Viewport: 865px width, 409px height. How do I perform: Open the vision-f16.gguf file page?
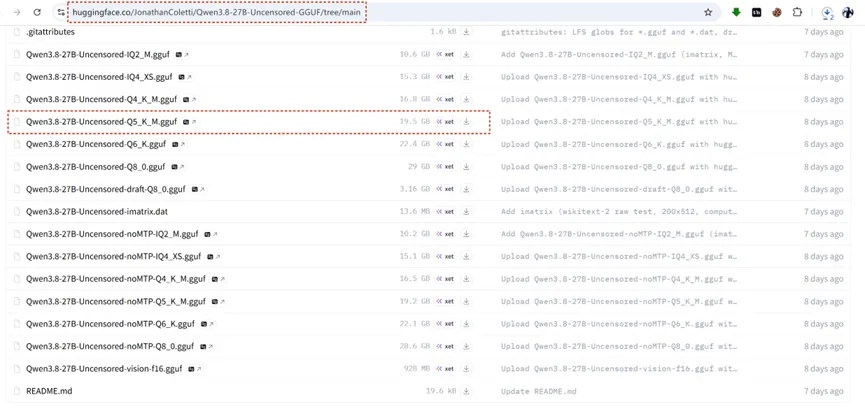tap(104, 369)
